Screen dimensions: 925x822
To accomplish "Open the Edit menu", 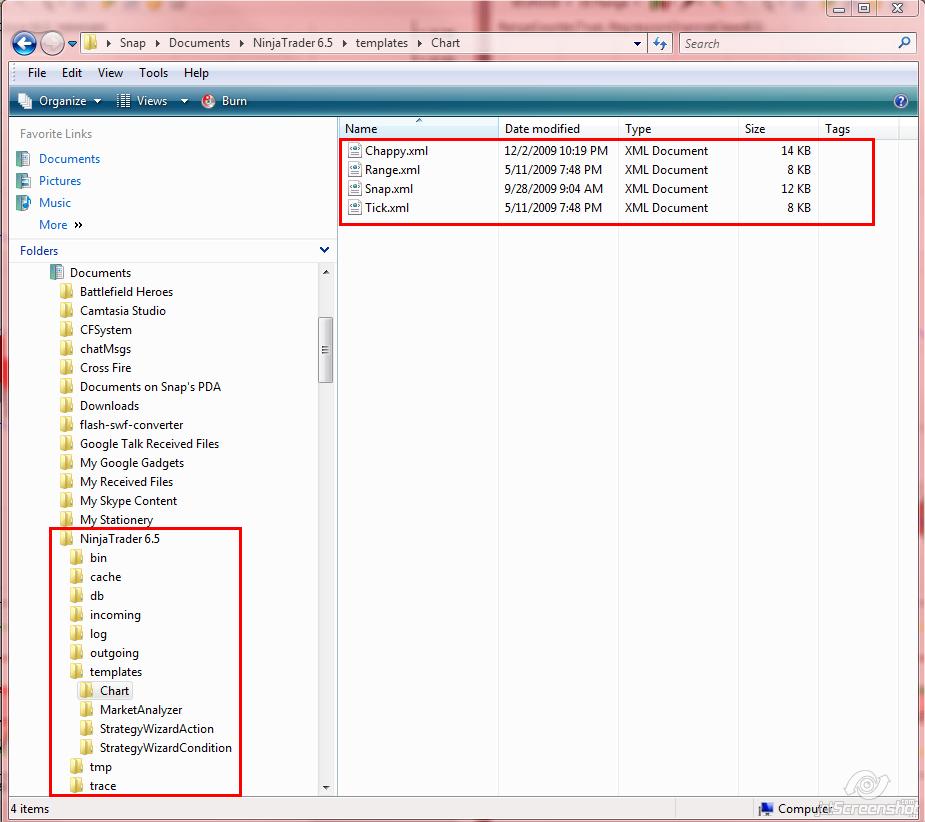I will [71, 73].
